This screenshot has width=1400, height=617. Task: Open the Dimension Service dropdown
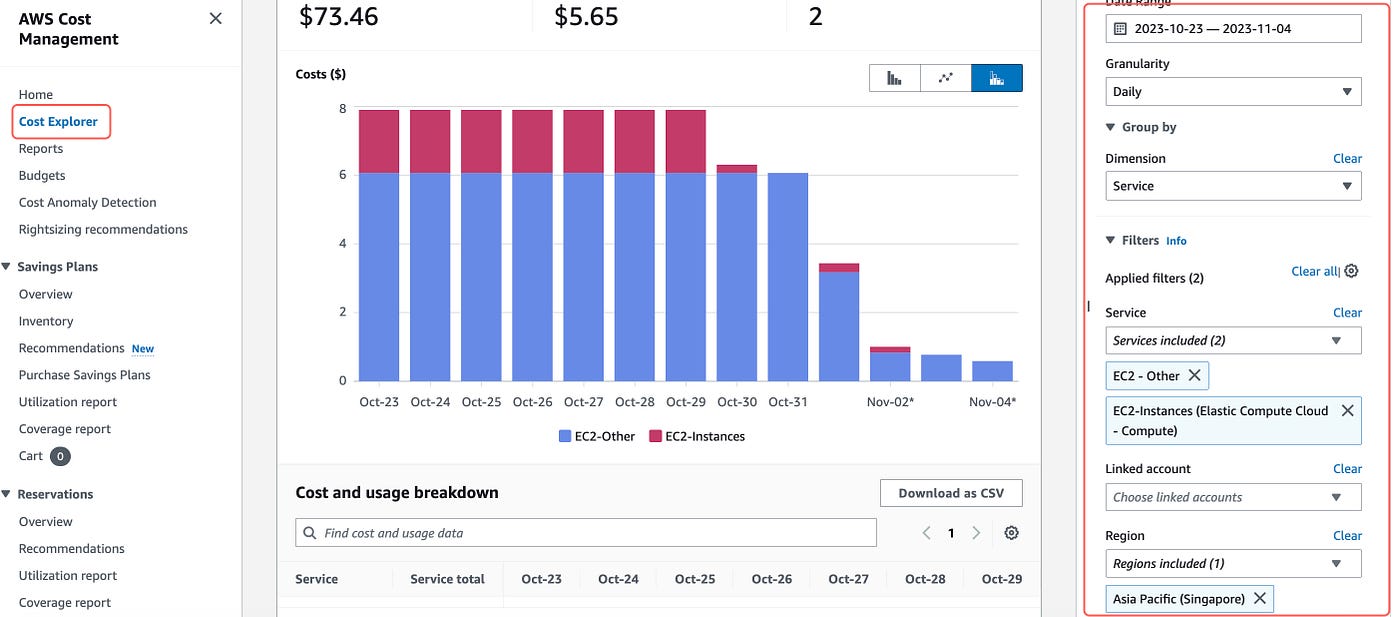[1233, 186]
